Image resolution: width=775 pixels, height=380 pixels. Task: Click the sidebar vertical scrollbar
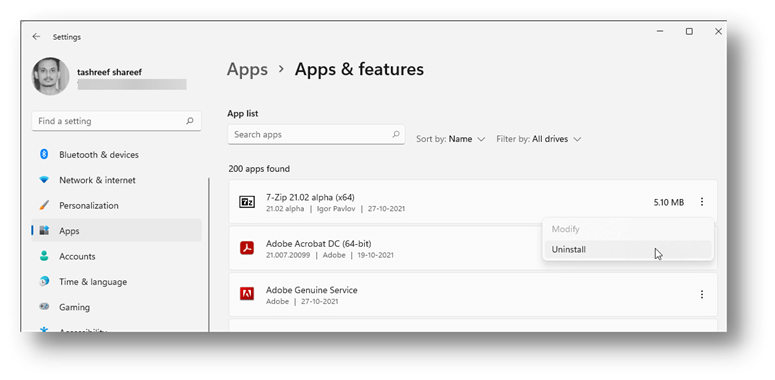(209, 254)
